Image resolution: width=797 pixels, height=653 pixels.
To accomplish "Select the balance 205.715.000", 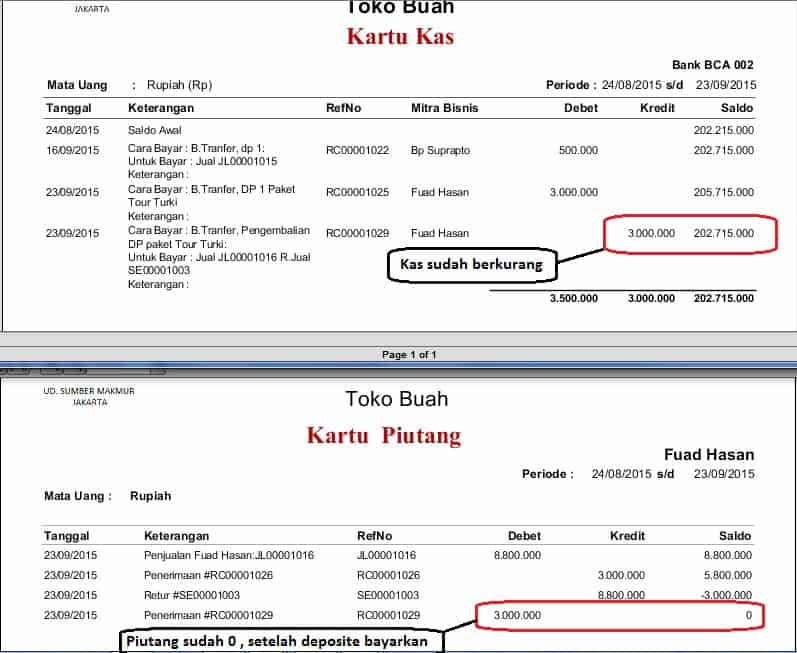I will click(x=723, y=192).
